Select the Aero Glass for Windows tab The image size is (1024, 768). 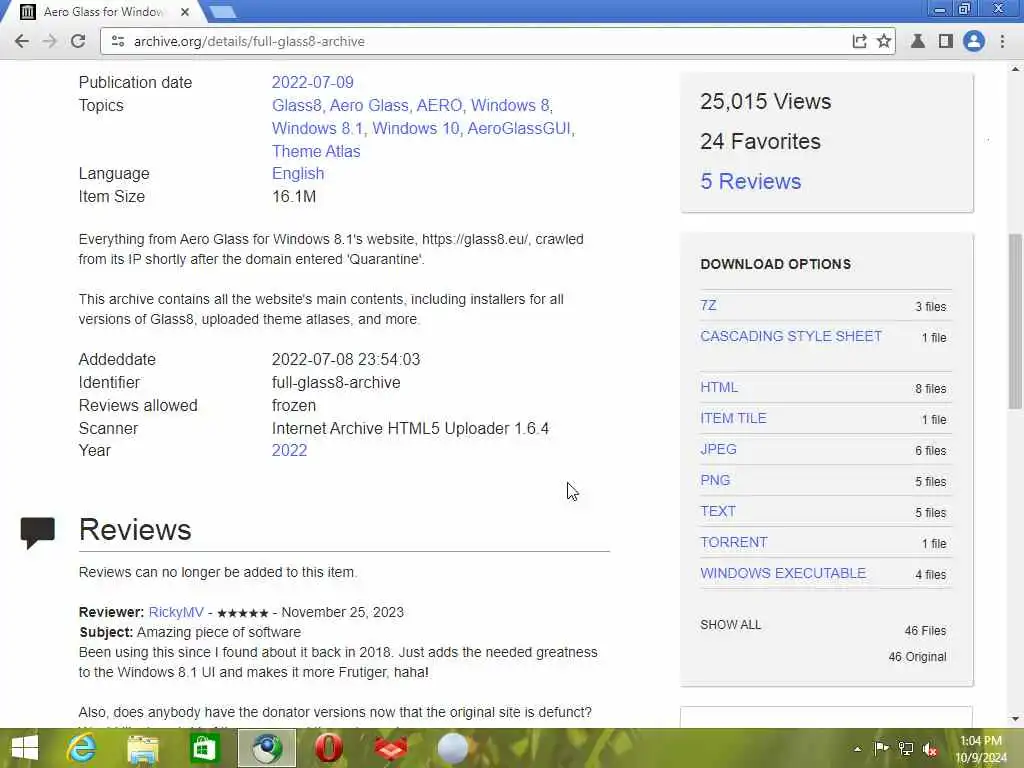point(101,12)
